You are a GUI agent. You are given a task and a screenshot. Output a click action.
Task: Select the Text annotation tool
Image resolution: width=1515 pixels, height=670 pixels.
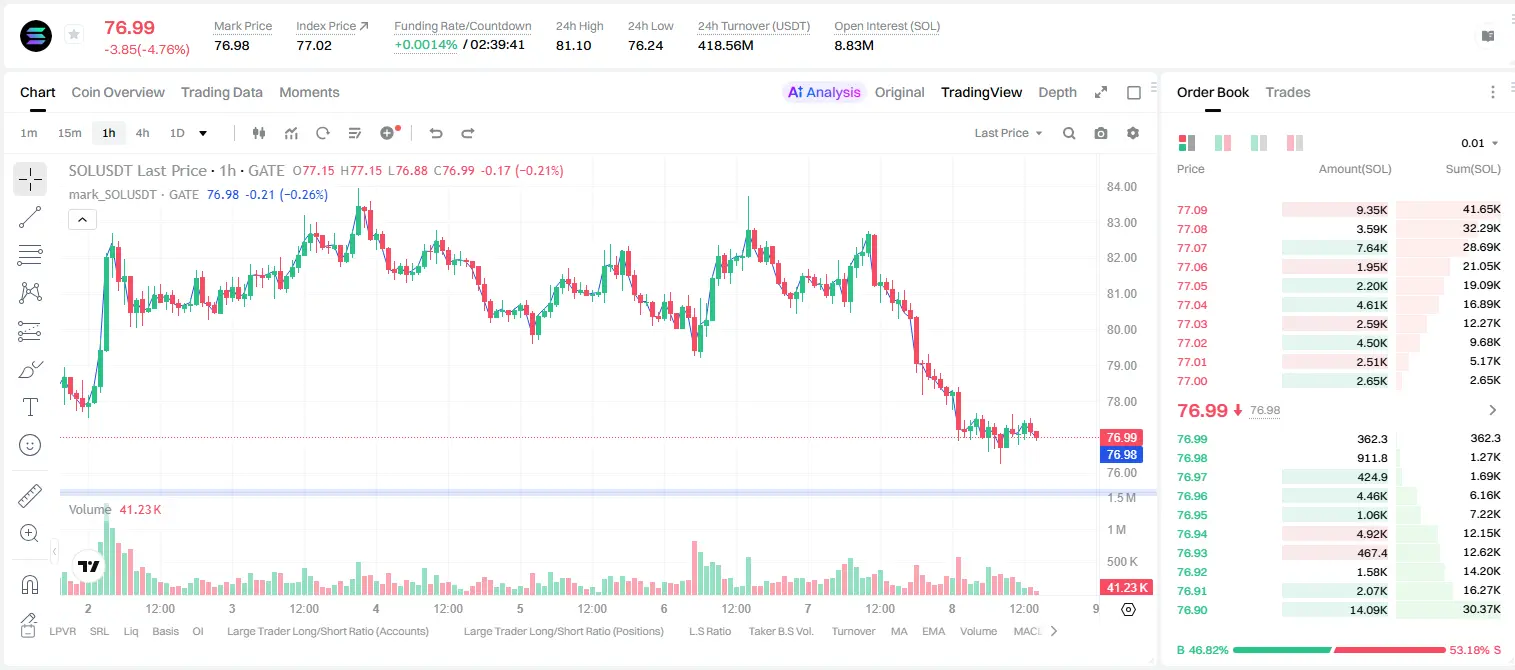click(30, 407)
